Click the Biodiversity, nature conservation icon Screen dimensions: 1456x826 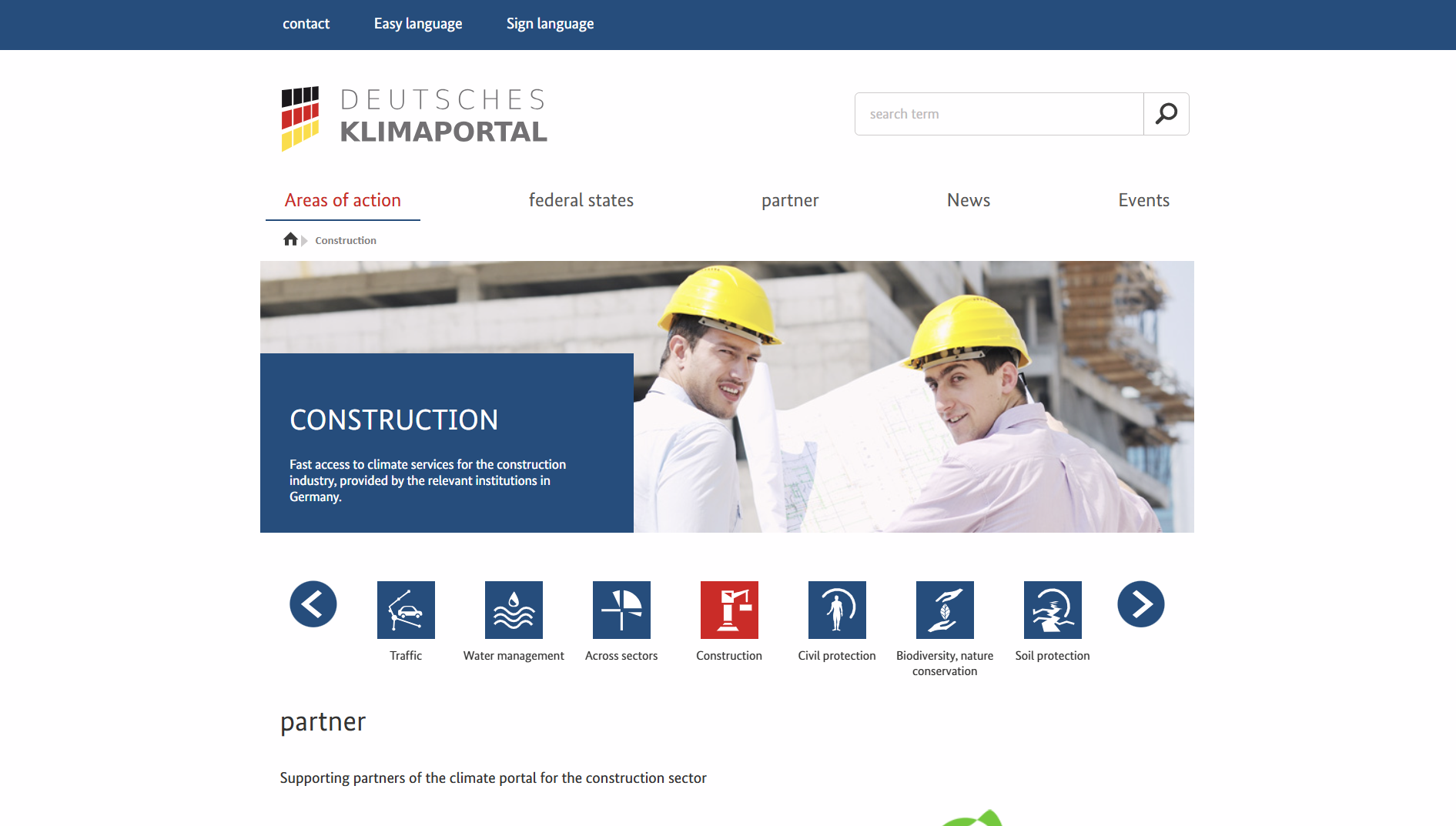pyautogui.click(x=945, y=609)
